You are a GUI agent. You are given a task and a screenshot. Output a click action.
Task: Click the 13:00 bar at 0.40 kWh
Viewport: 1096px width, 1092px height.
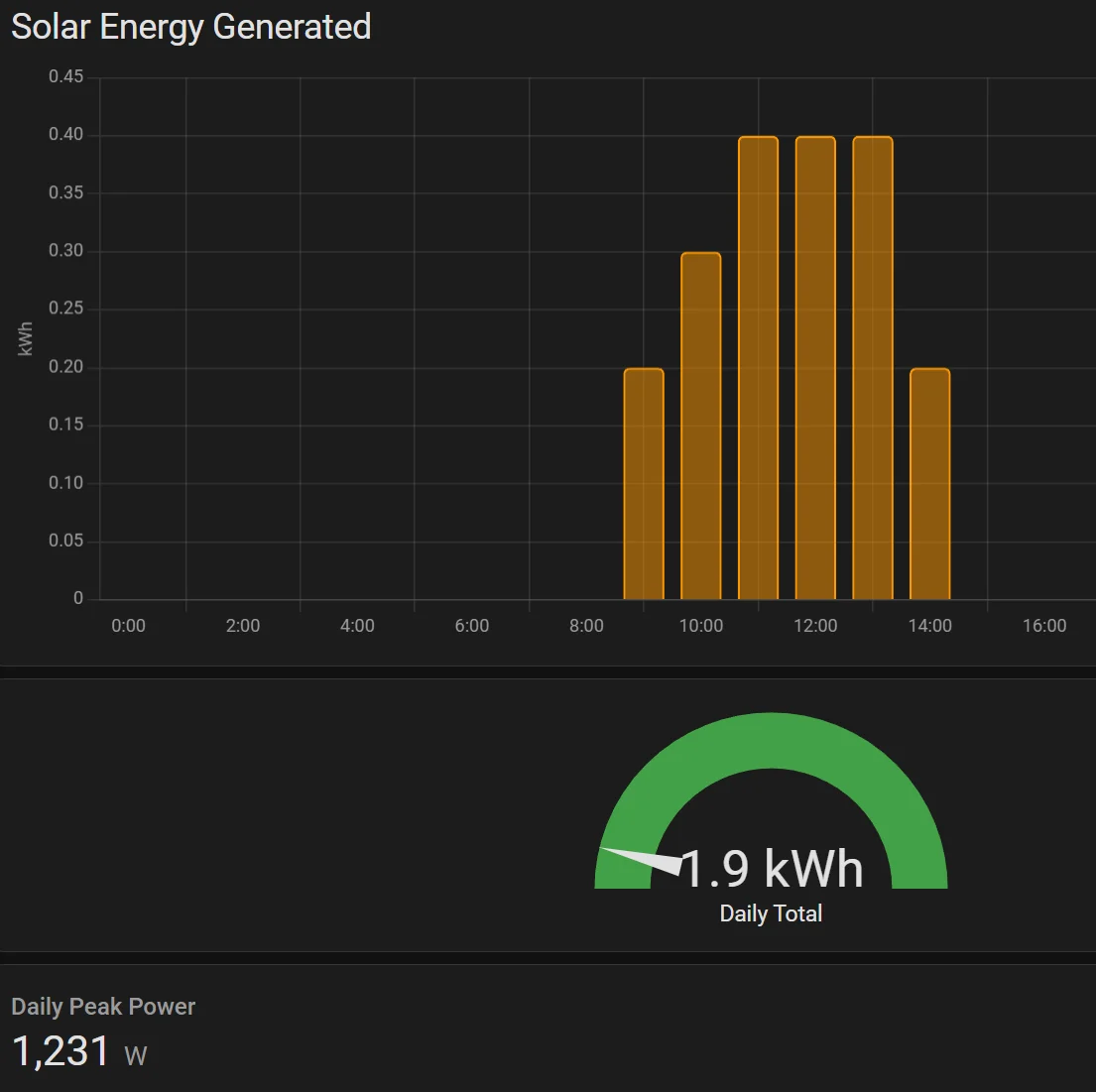[872, 368]
